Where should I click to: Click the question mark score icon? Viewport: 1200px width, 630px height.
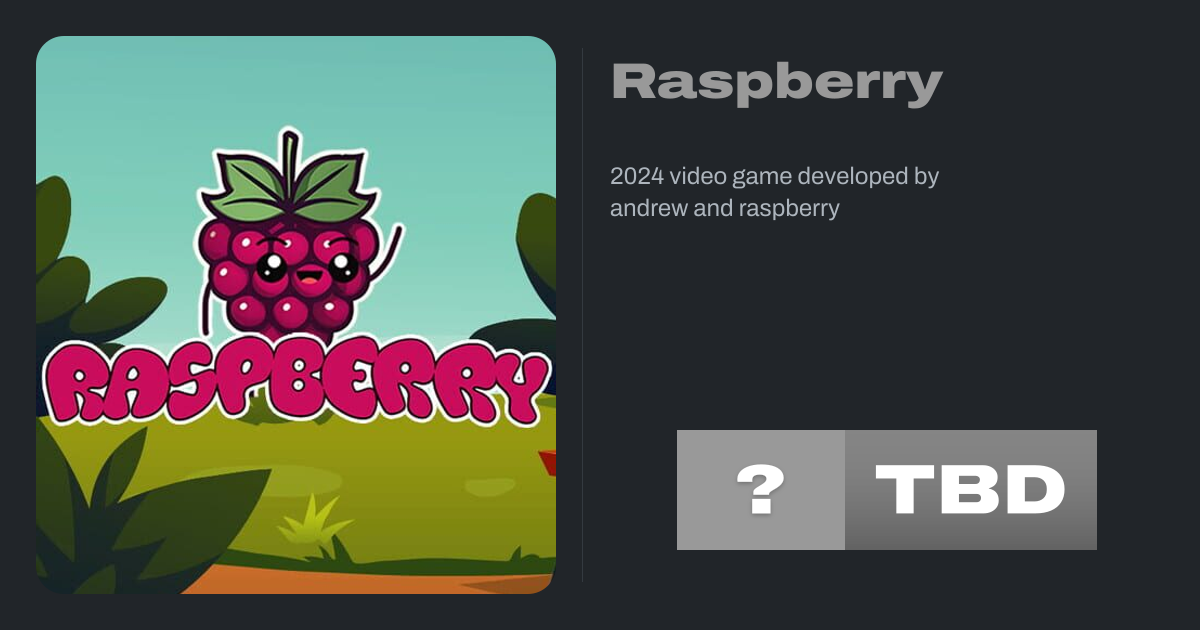pos(761,490)
